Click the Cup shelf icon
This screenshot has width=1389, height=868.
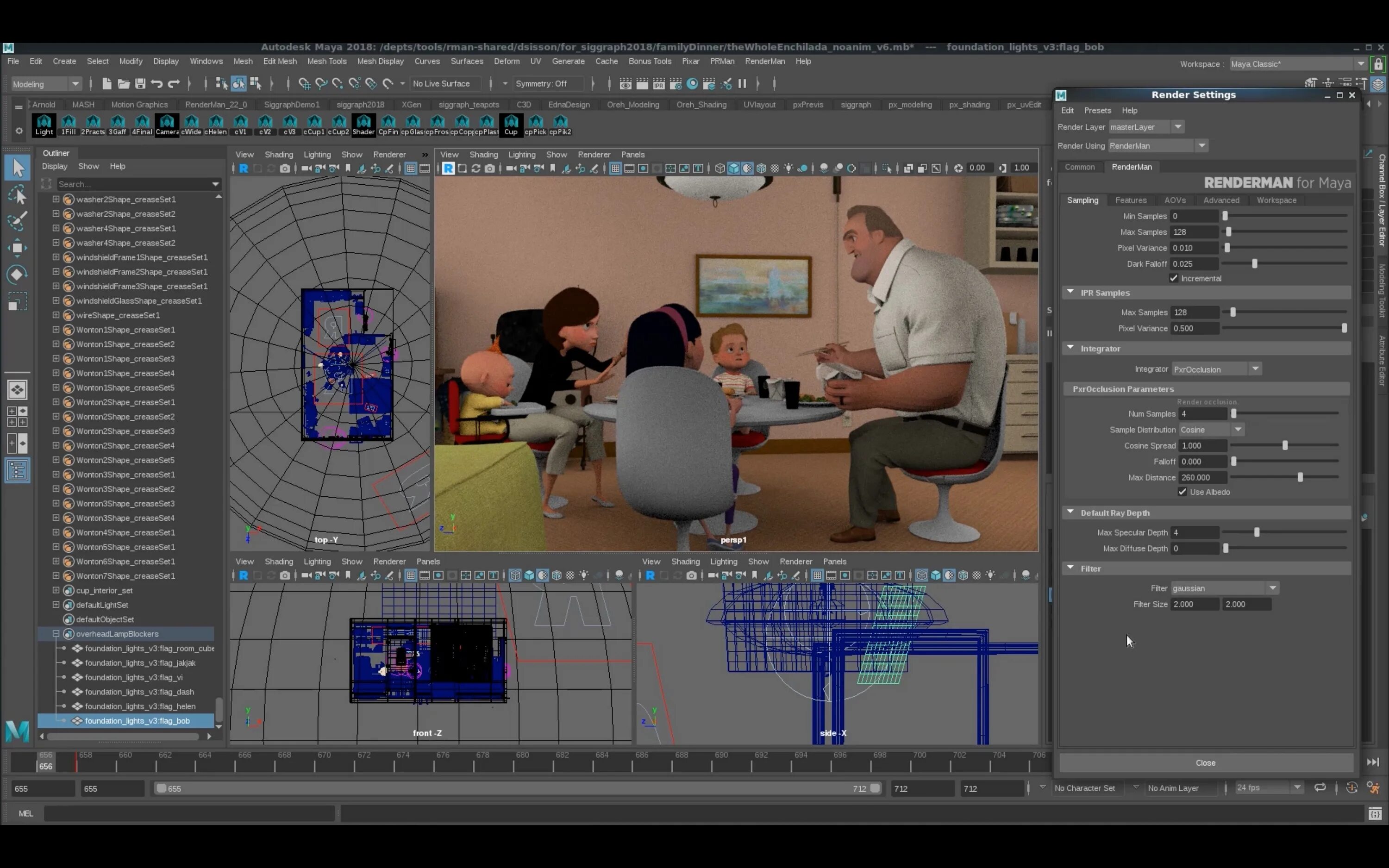click(x=511, y=125)
